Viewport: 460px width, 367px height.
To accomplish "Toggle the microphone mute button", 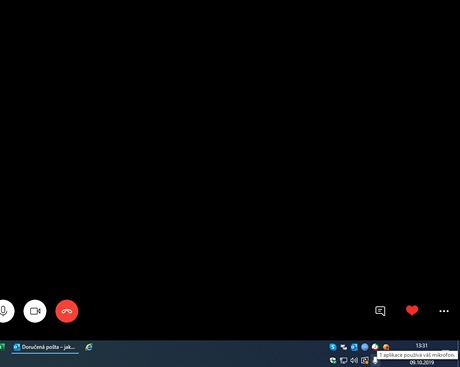I will click(4, 311).
